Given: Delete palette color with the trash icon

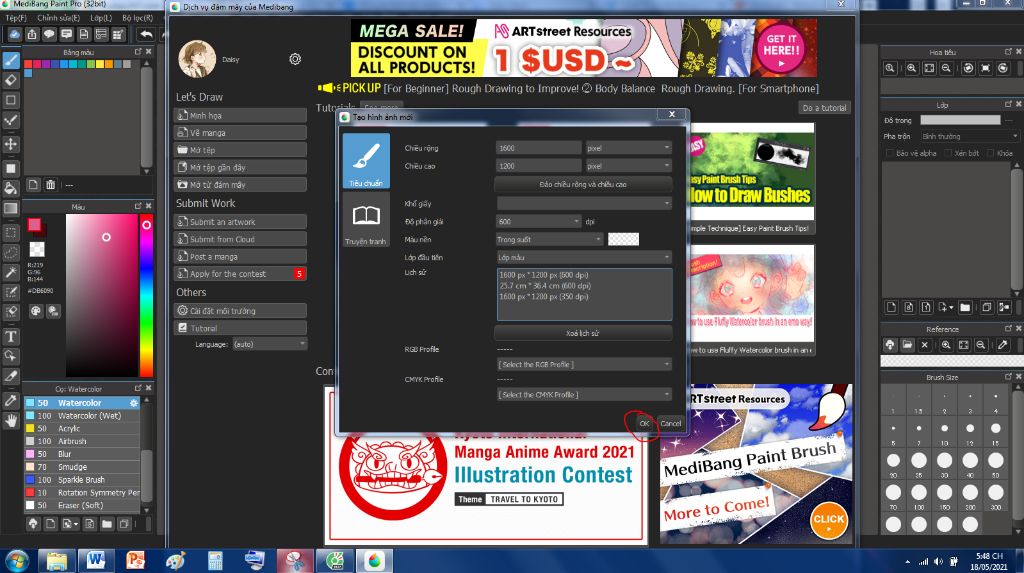Looking at the screenshot, I should (50, 185).
